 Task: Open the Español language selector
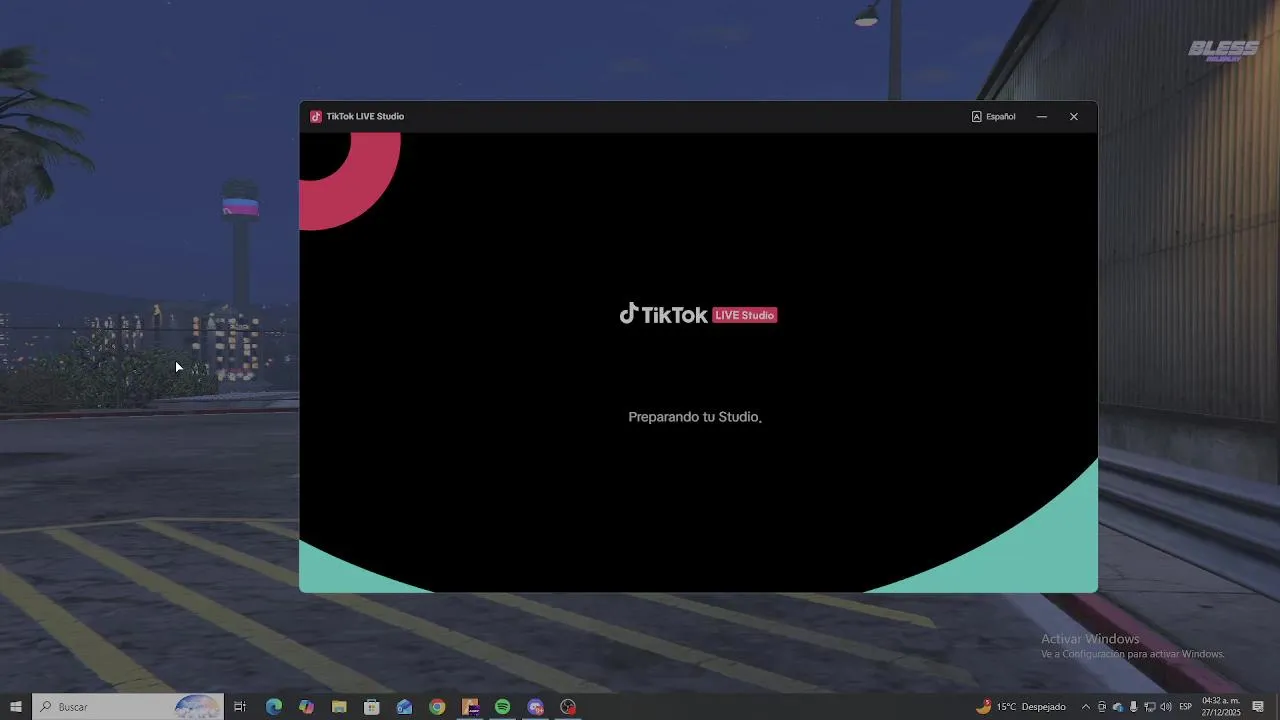point(993,117)
